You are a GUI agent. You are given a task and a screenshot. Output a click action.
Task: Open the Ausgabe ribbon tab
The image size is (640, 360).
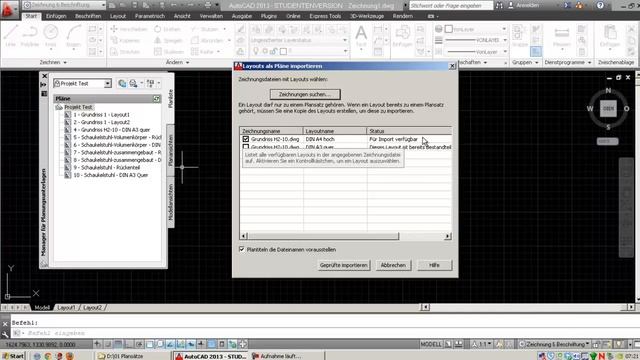pos(242,16)
